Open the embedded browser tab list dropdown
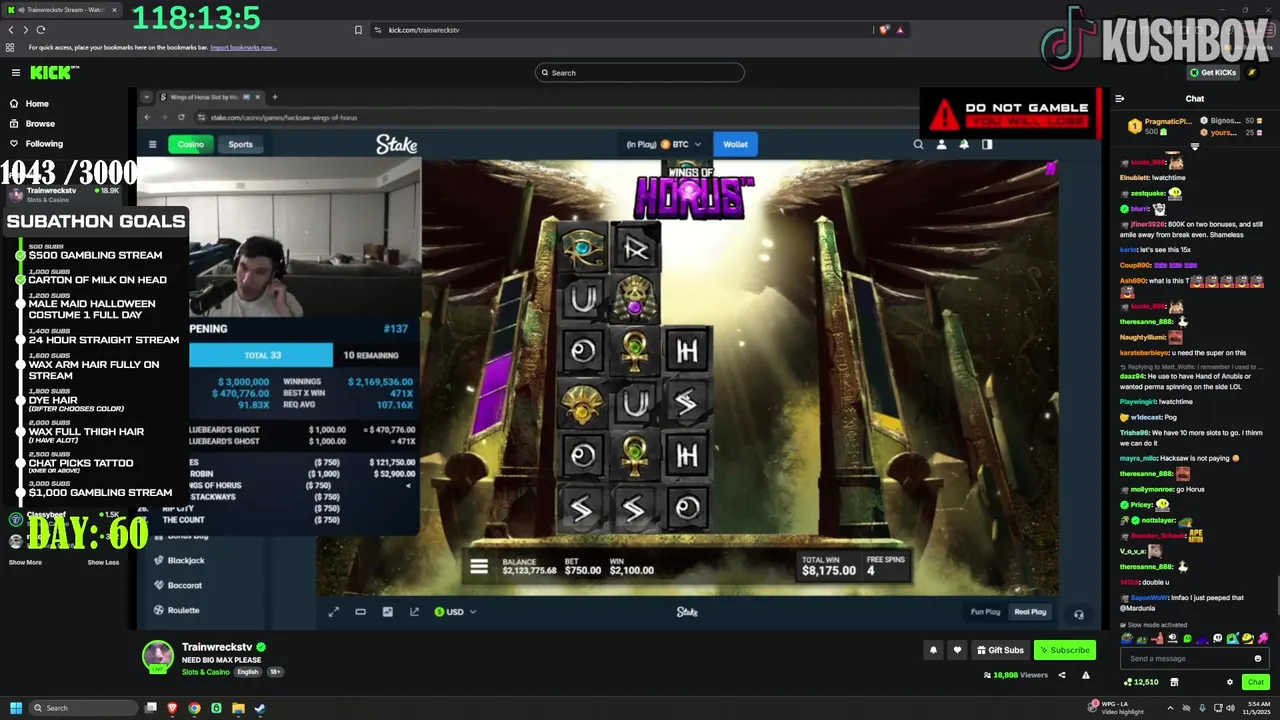1280x720 pixels. 147,97
